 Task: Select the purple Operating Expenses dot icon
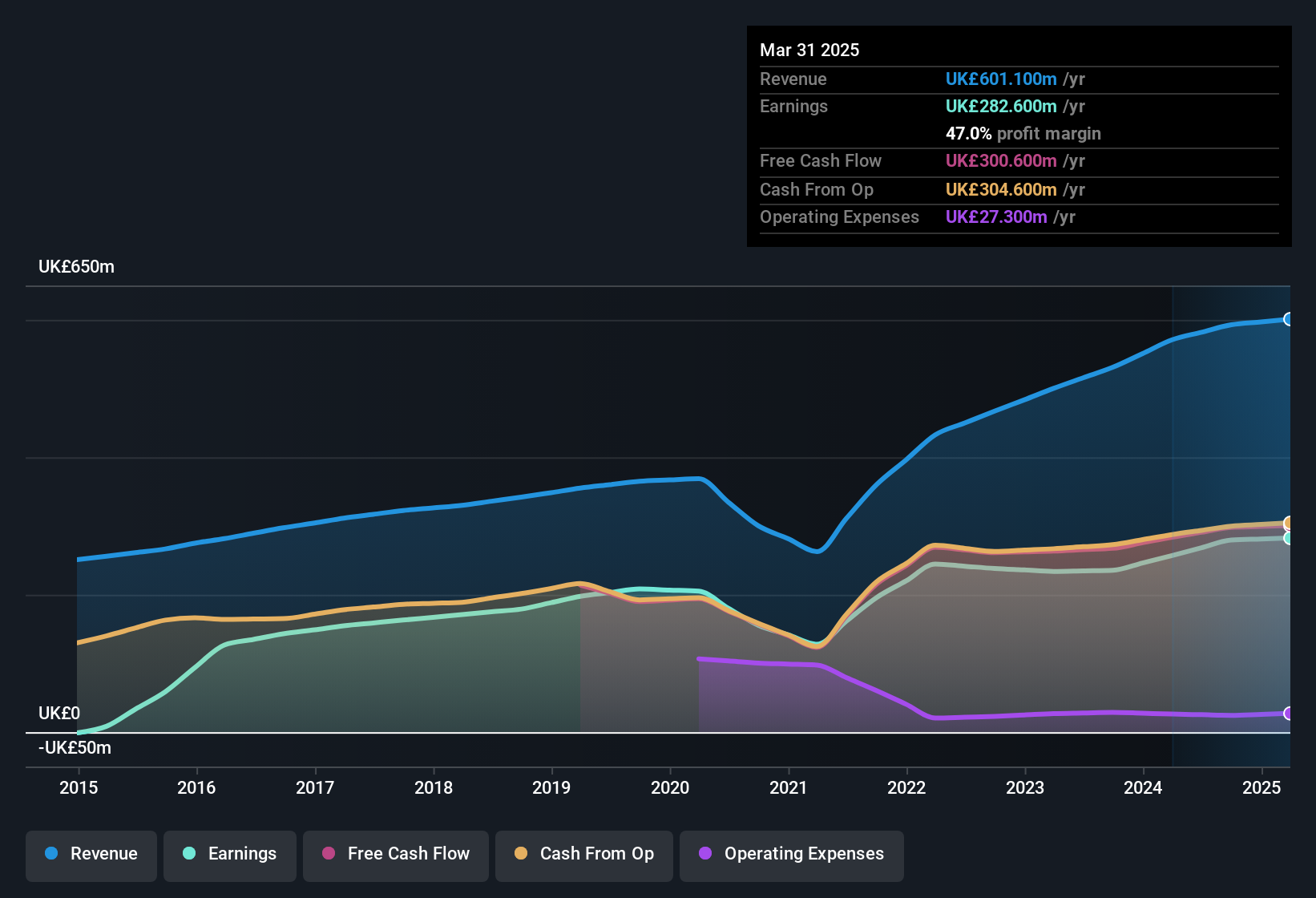click(x=705, y=854)
